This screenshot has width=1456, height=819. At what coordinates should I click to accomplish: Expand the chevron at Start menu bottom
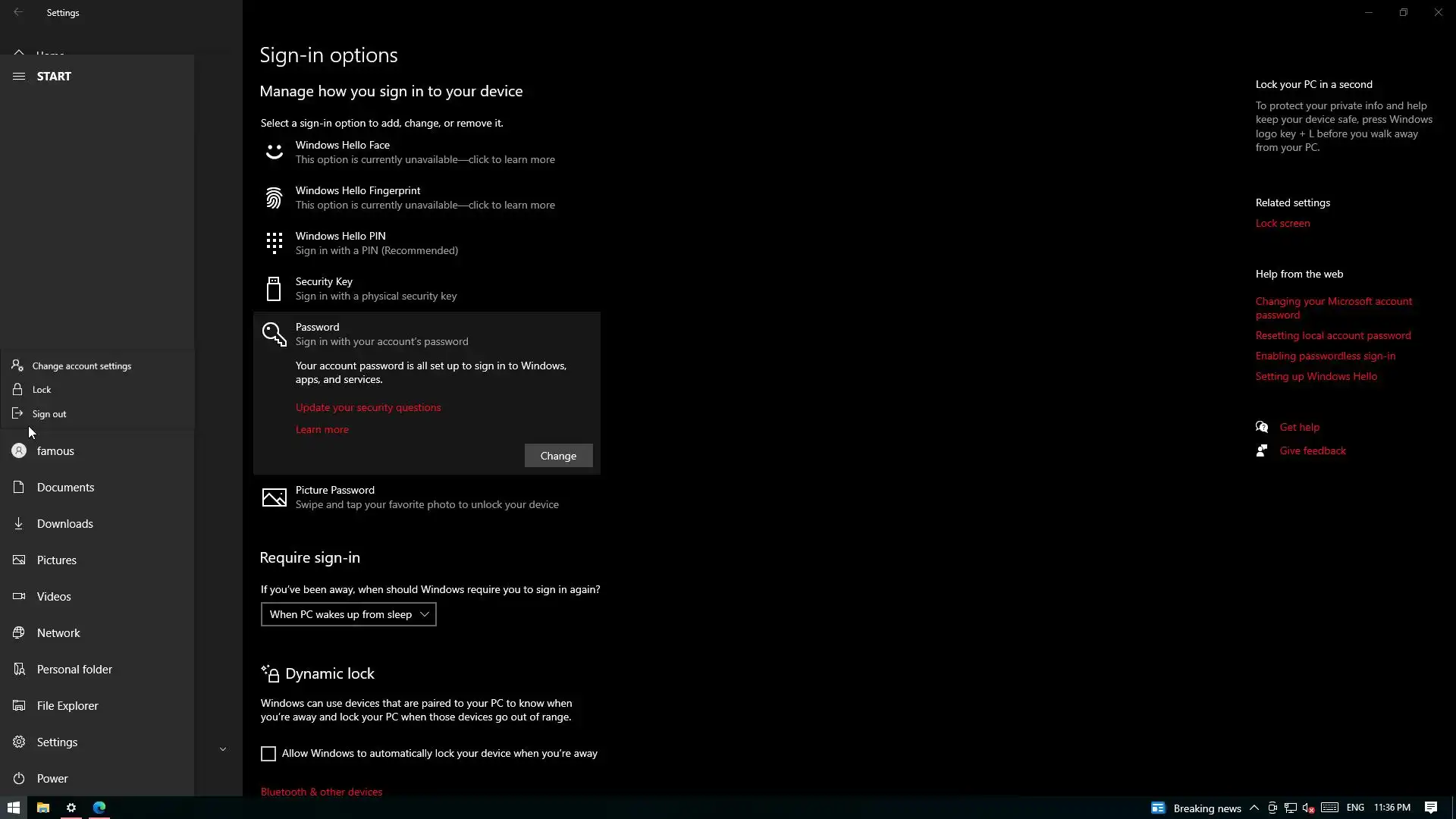click(x=223, y=749)
